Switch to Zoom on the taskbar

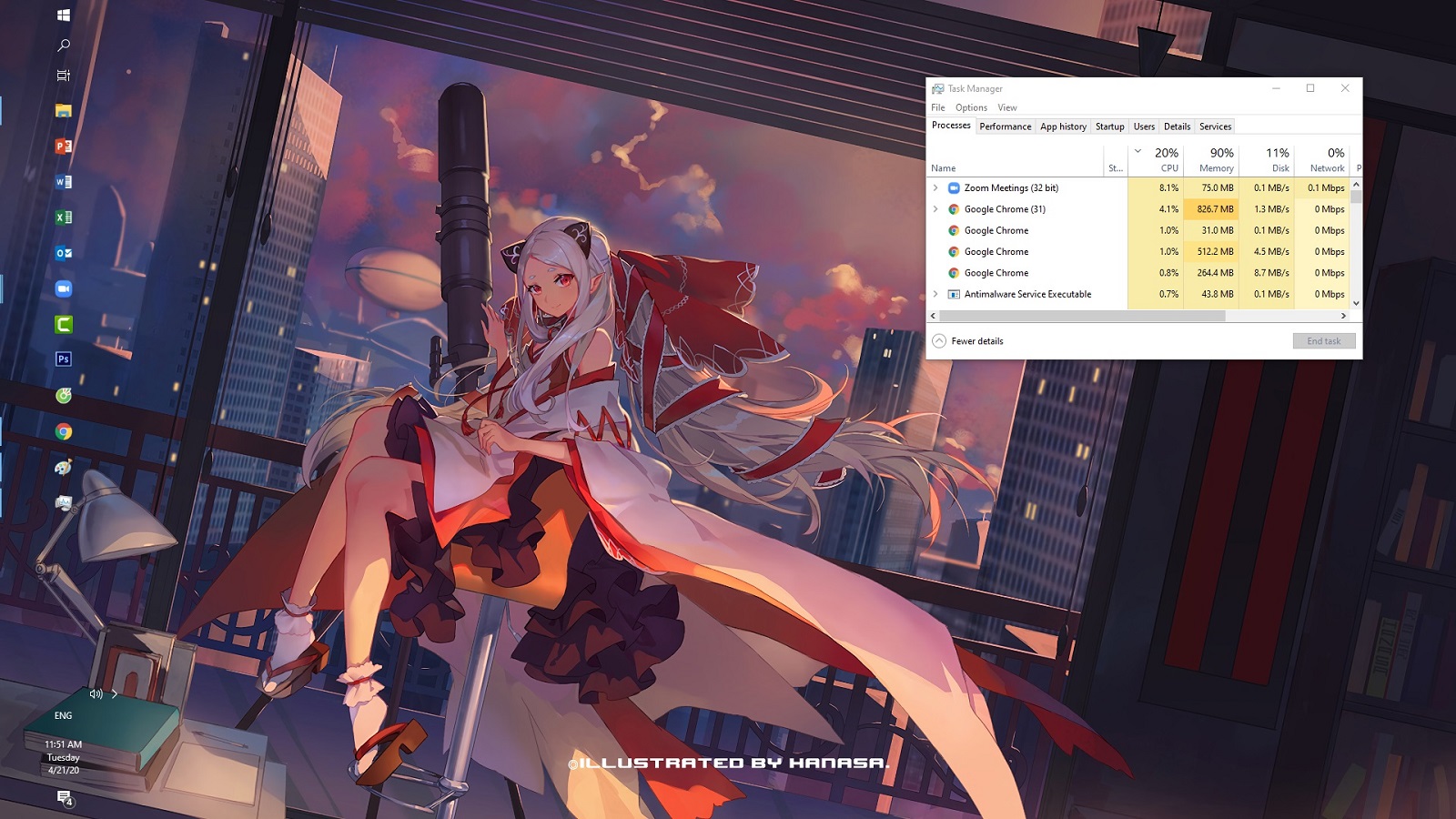[x=64, y=288]
